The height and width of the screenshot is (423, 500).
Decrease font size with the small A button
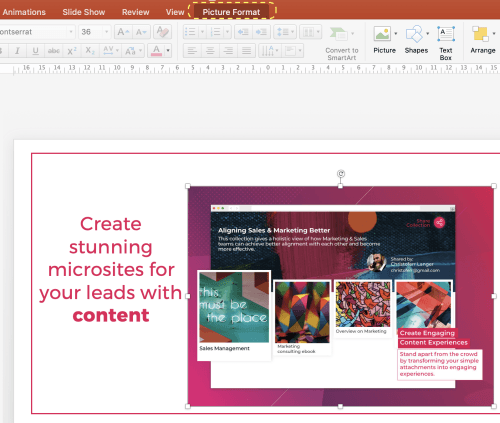[x=141, y=32]
